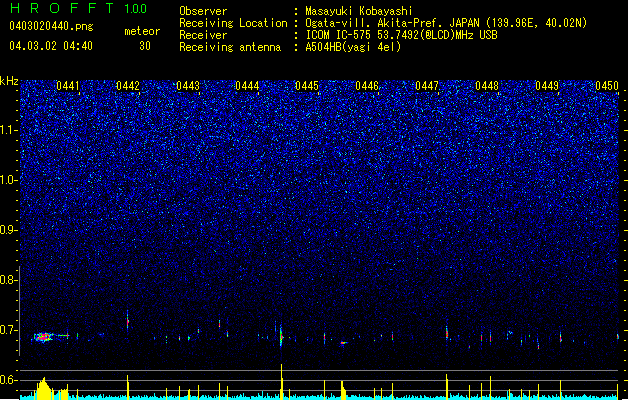Click the bright meteor echo between 0444 and 0445
Screen dimensions: 629x400
(x=281, y=336)
